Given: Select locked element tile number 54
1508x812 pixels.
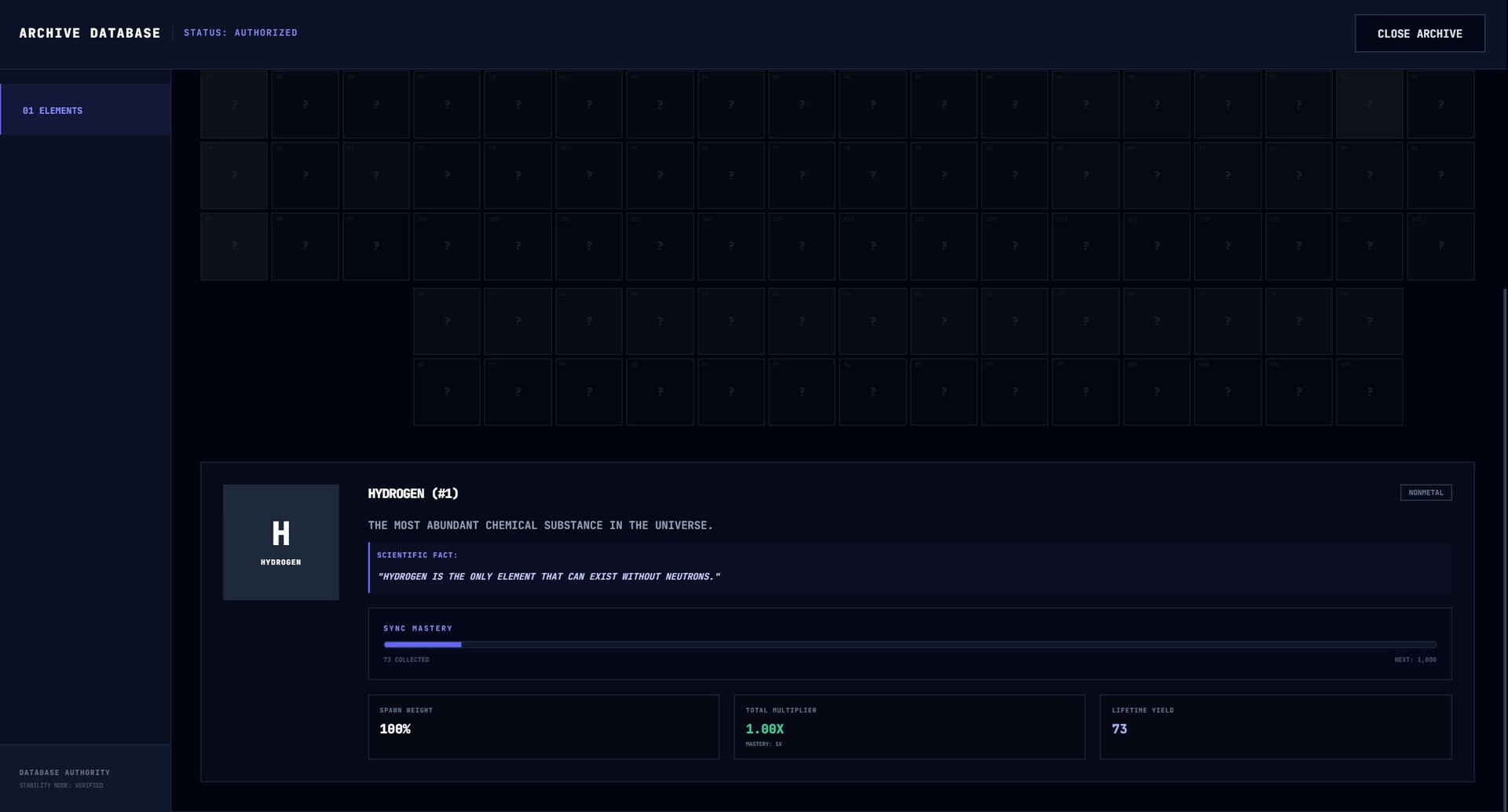Looking at the screenshot, I should [1440, 104].
